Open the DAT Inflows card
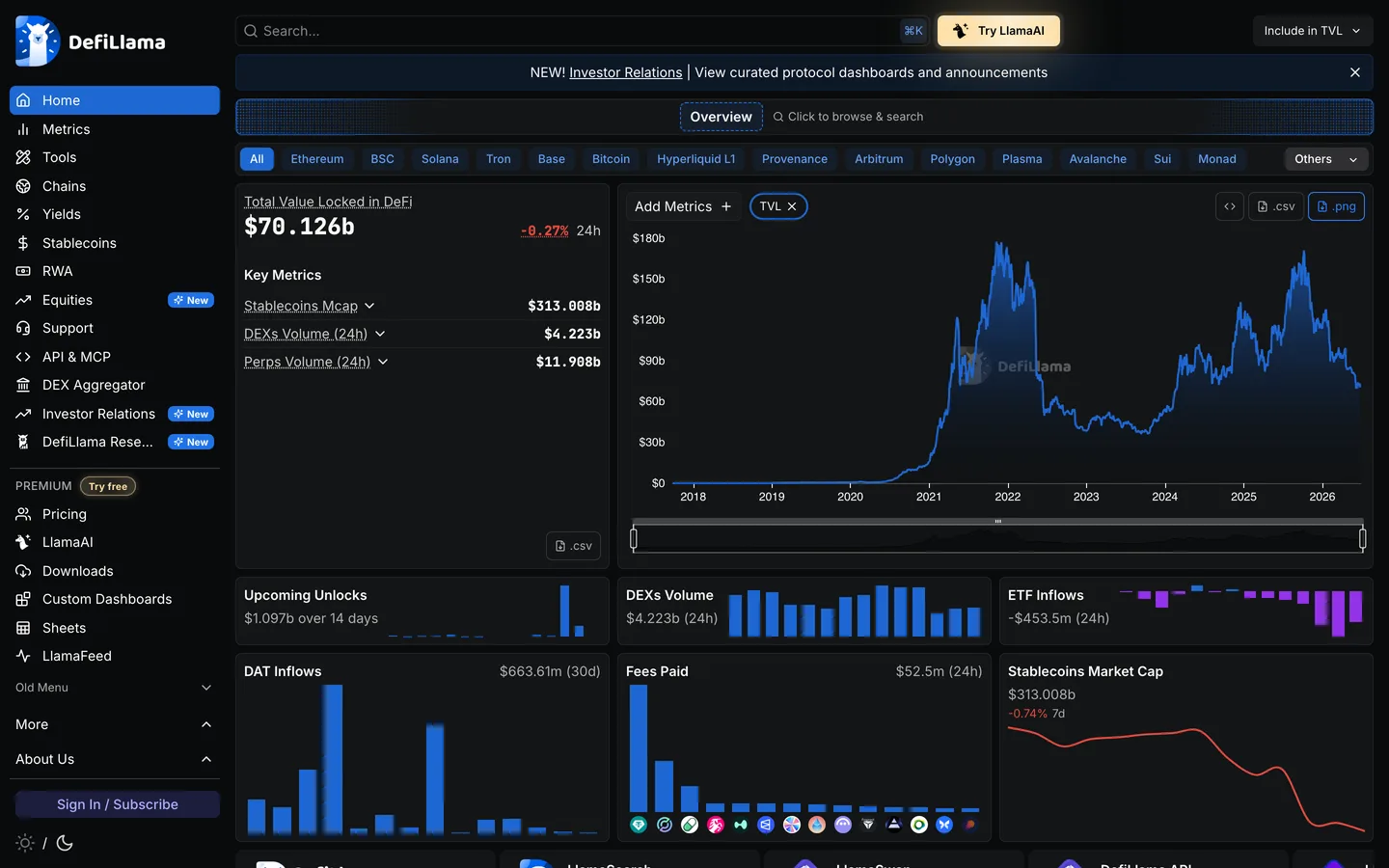The image size is (1389, 868). pyautogui.click(x=422, y=747)
